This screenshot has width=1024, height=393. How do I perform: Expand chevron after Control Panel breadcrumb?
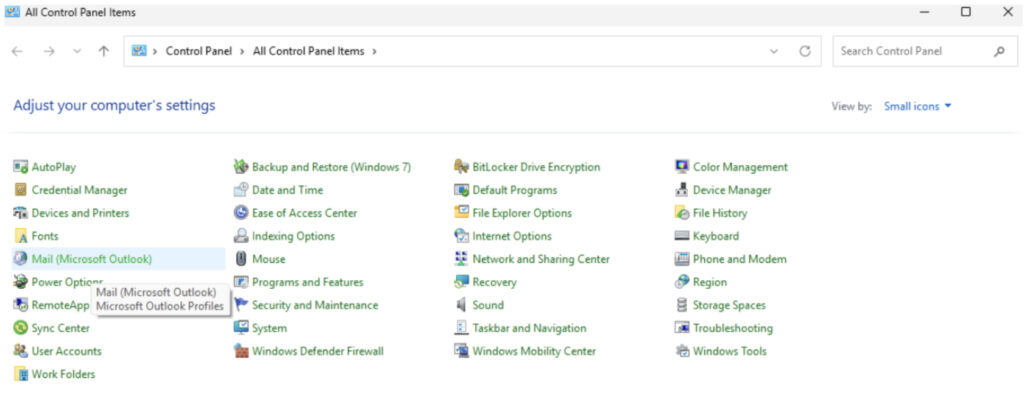[x=242, y=52]
